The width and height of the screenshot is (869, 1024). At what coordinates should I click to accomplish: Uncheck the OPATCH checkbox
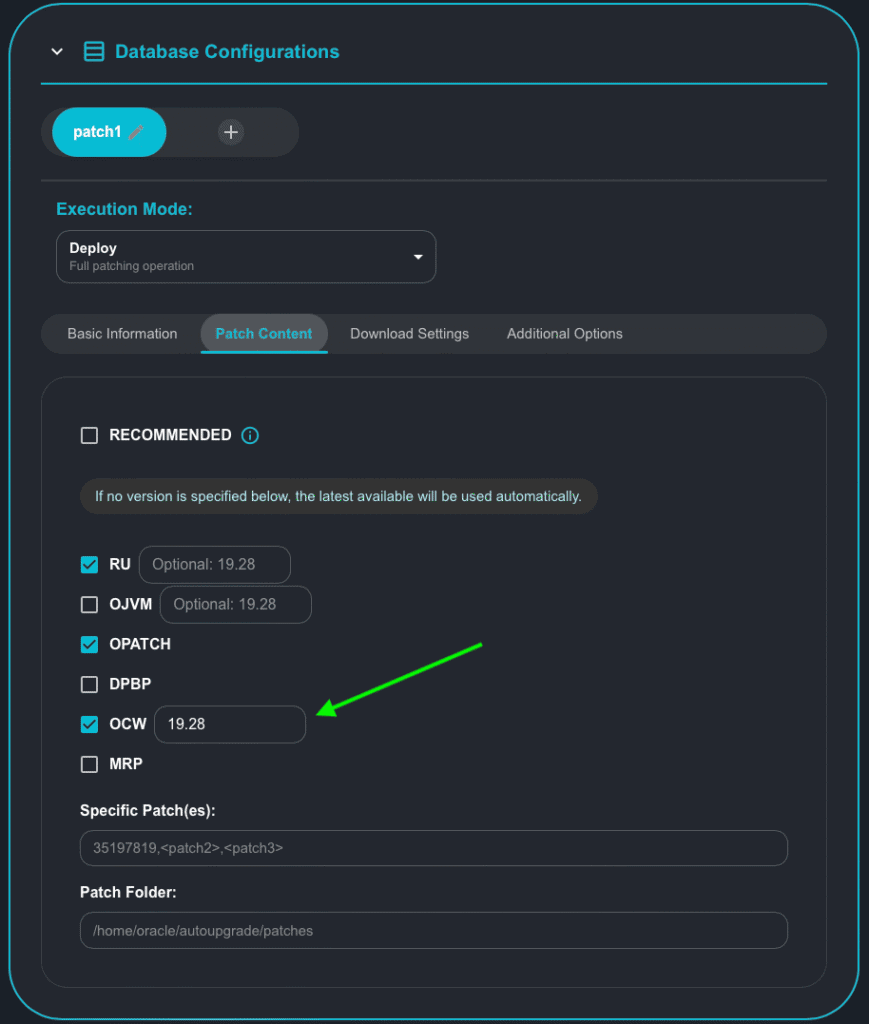90,645
